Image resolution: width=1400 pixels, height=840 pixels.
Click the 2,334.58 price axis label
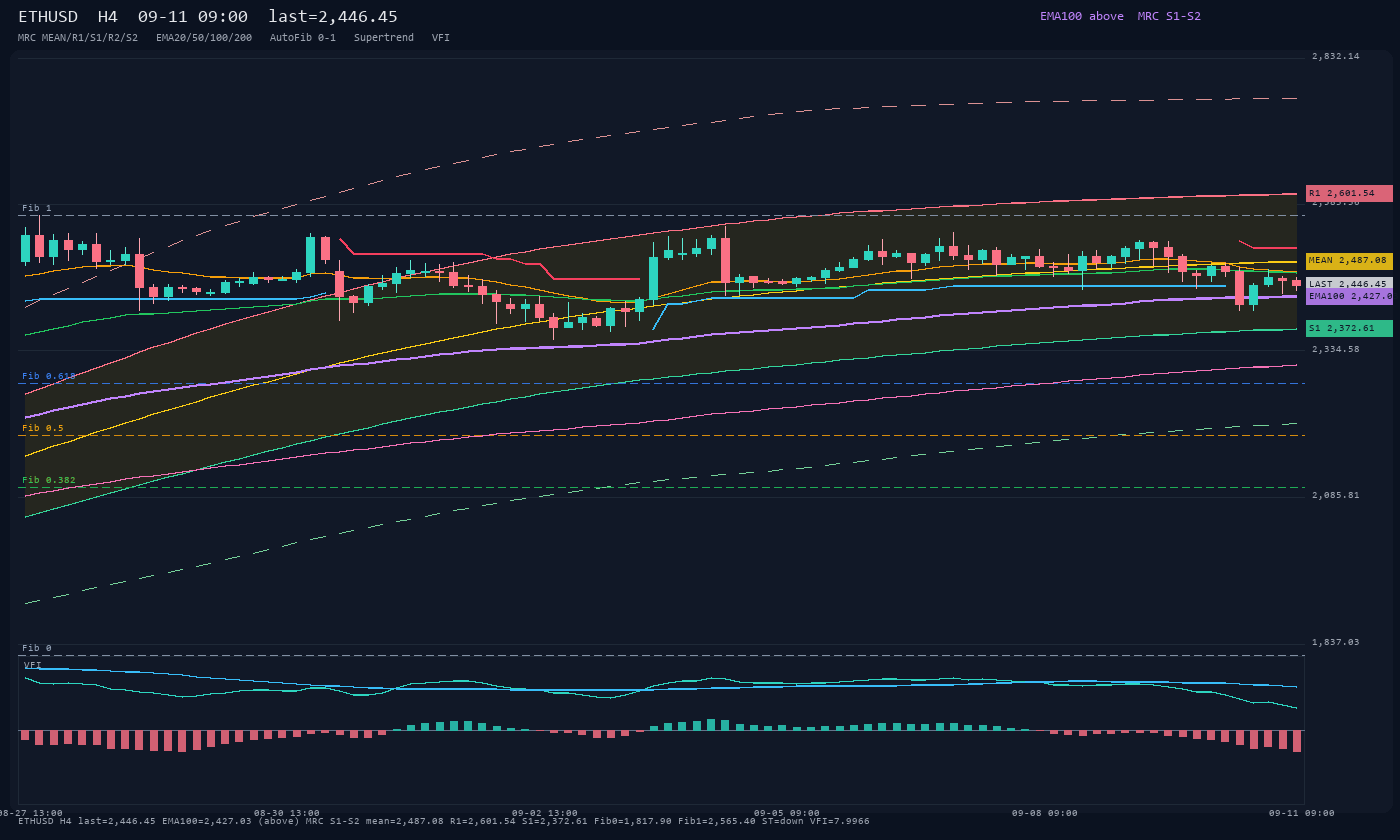pyautogui.click(x=1336, y=349)
